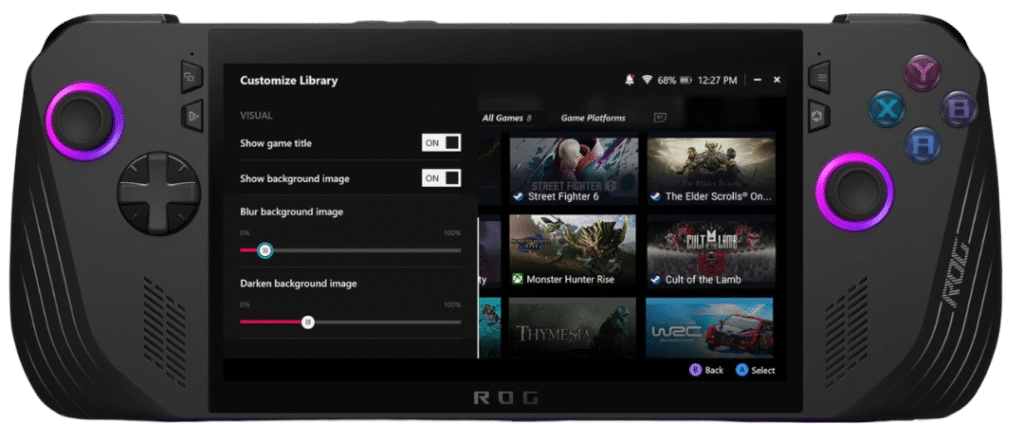
Task: Click the Blur background image slider handle
Action: point(264,250)
